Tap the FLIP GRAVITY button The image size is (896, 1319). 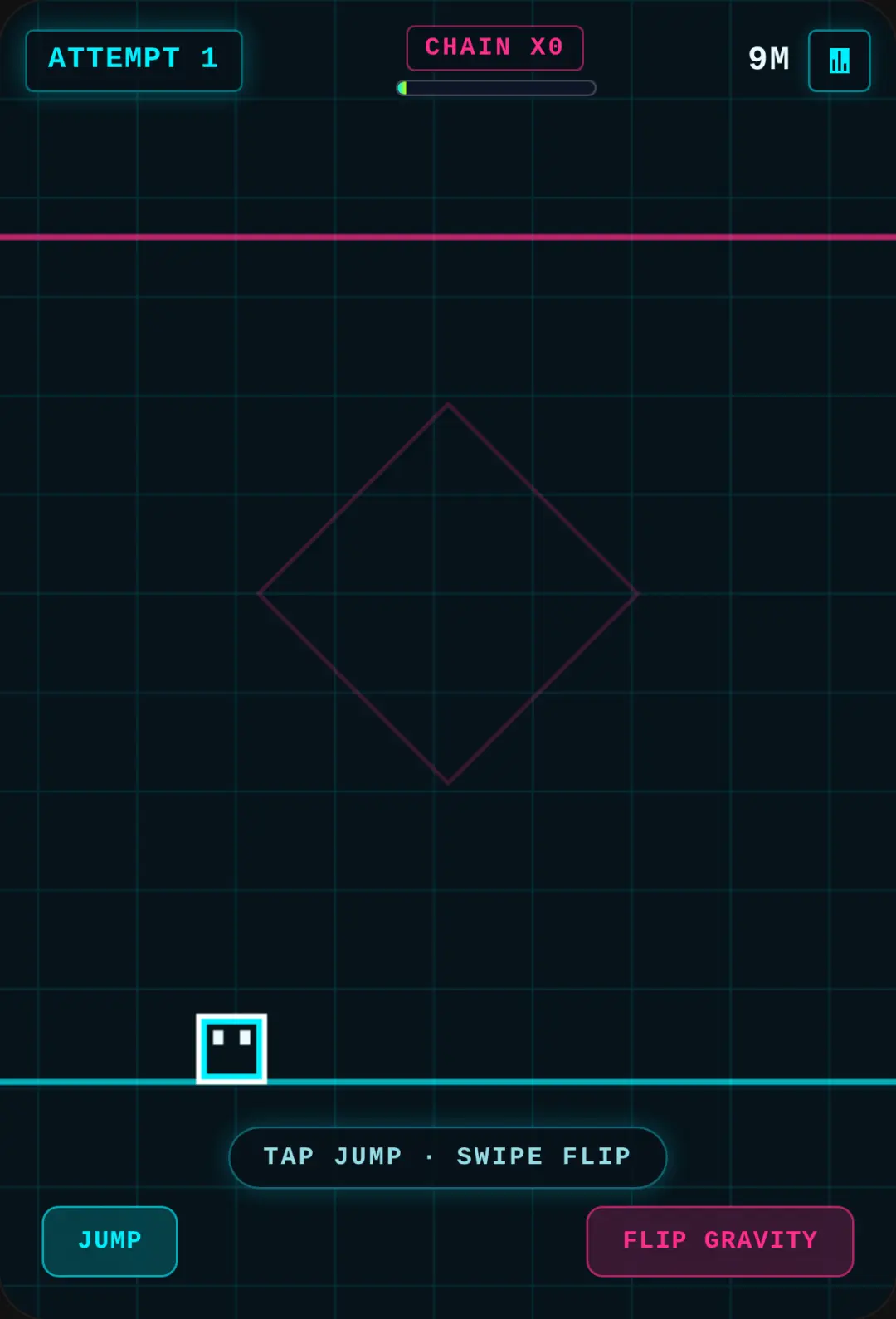pos(720,1241)
